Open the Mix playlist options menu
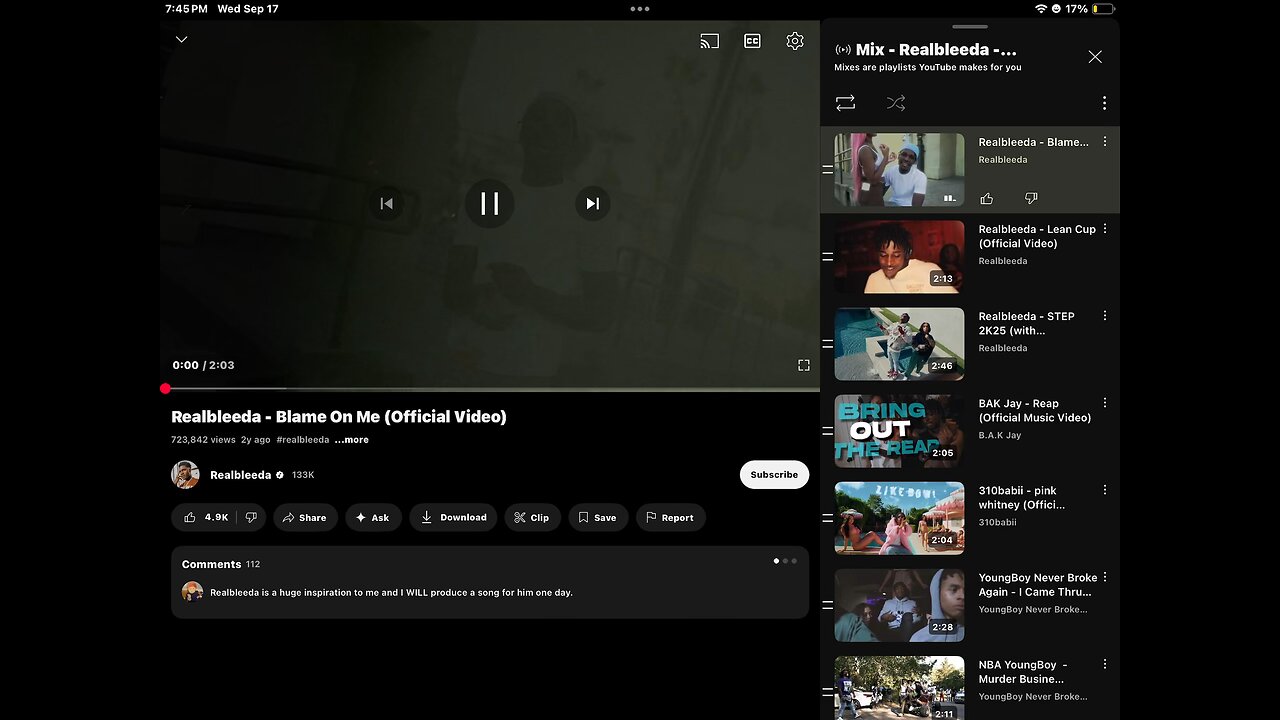The width and height of the screenshot is (1280, 720). [x=1104, y=103]
